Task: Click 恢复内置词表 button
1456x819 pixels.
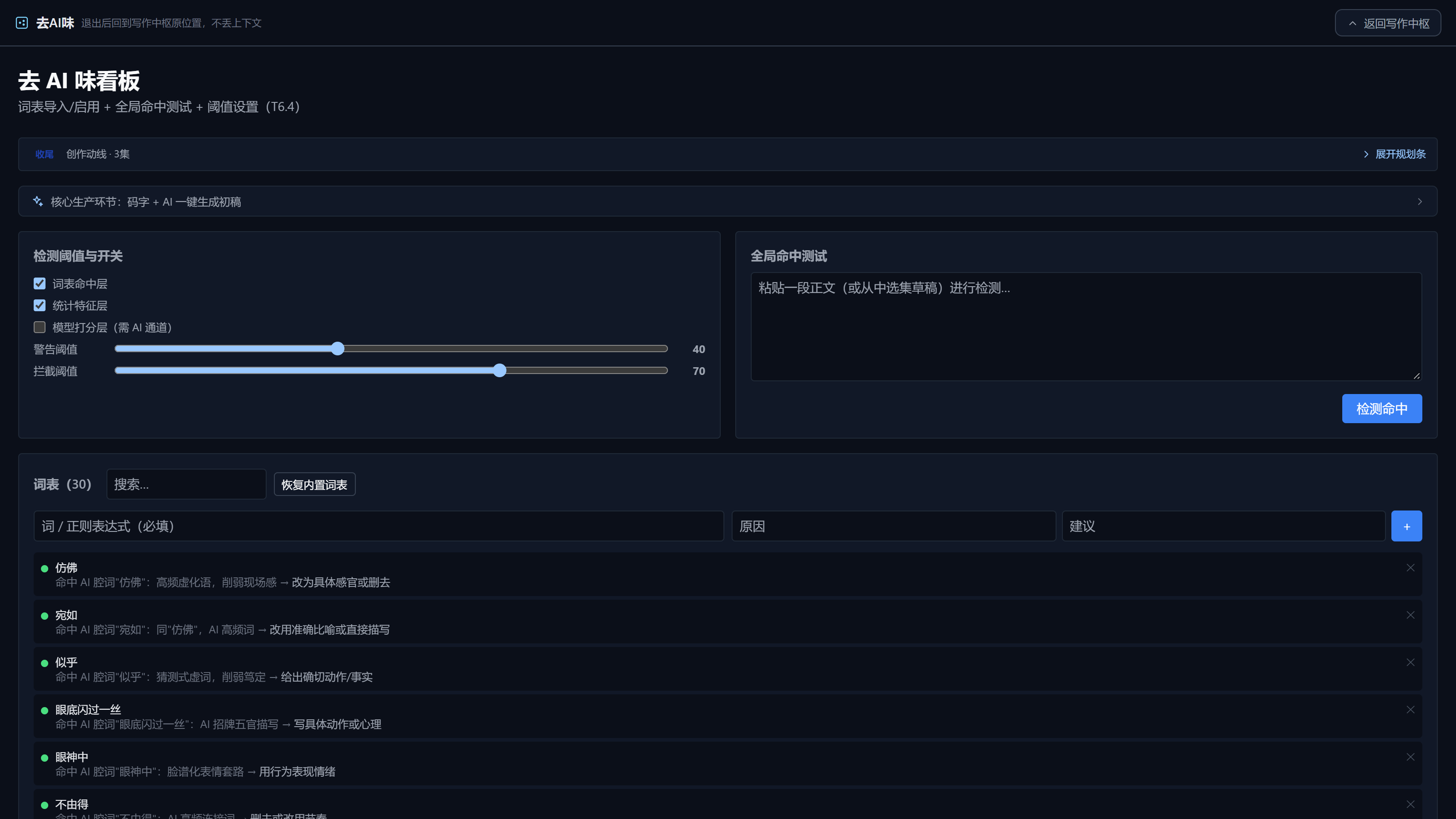Action: click(x=314, y=485)
